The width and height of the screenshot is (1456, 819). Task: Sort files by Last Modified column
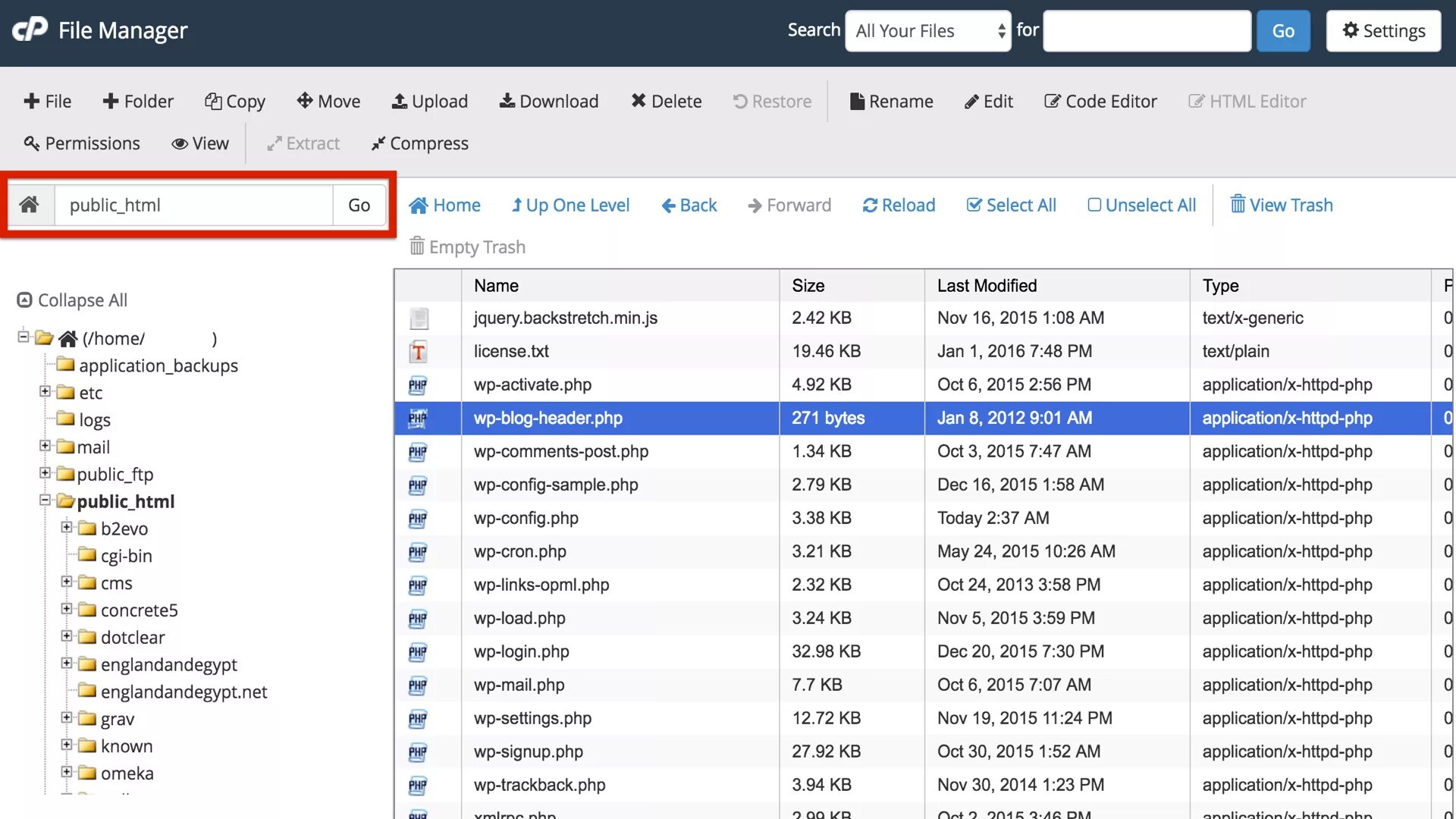987,286
